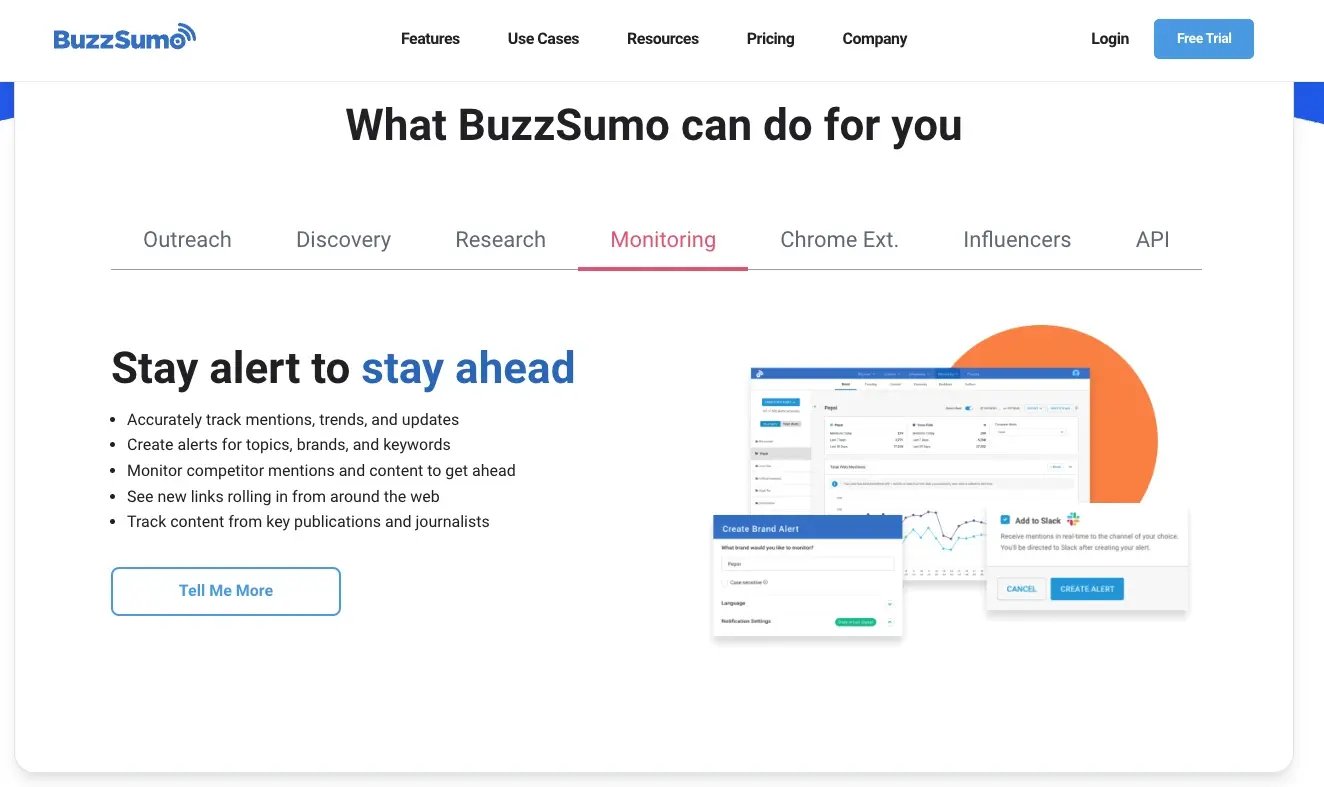
Task: Switch to the Research tab
Action: [x=500, y=240]
